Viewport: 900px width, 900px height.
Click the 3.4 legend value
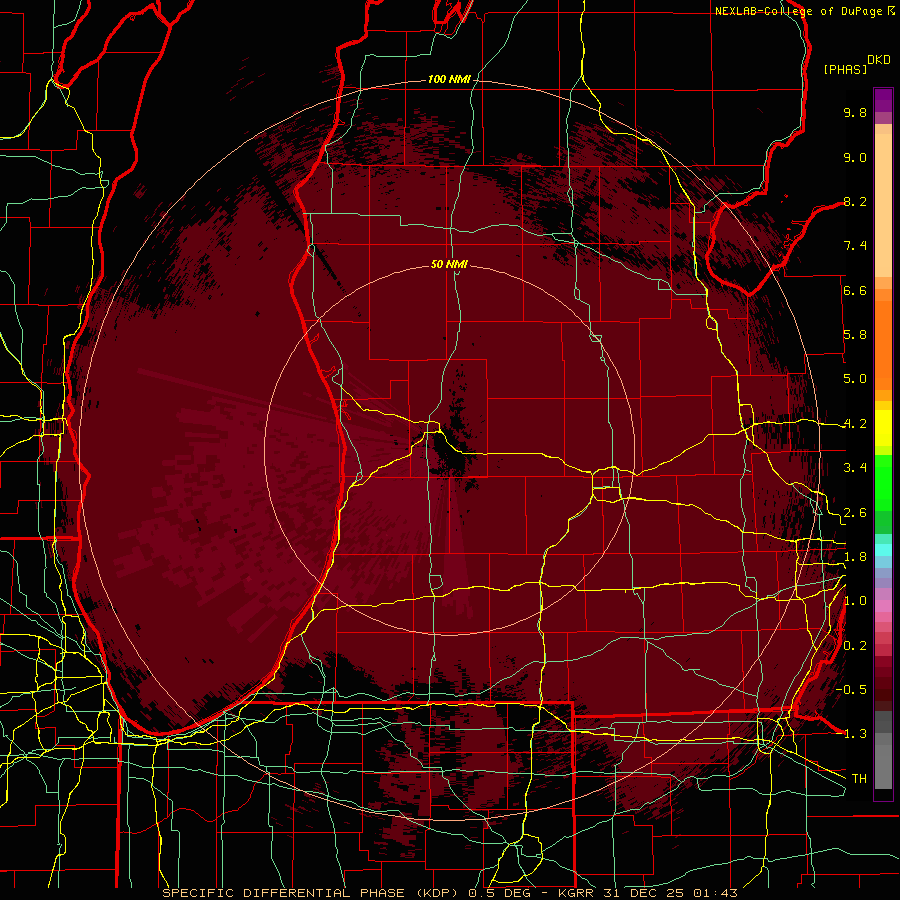(x=855, y=468)
